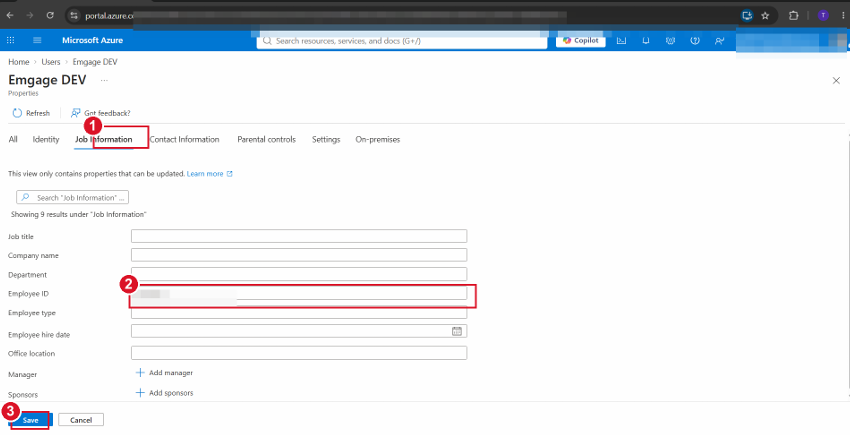Open the Azure portal waffle menu icon
The width and height of the screenshot is (850, 435).
click(x=10, y=40)
